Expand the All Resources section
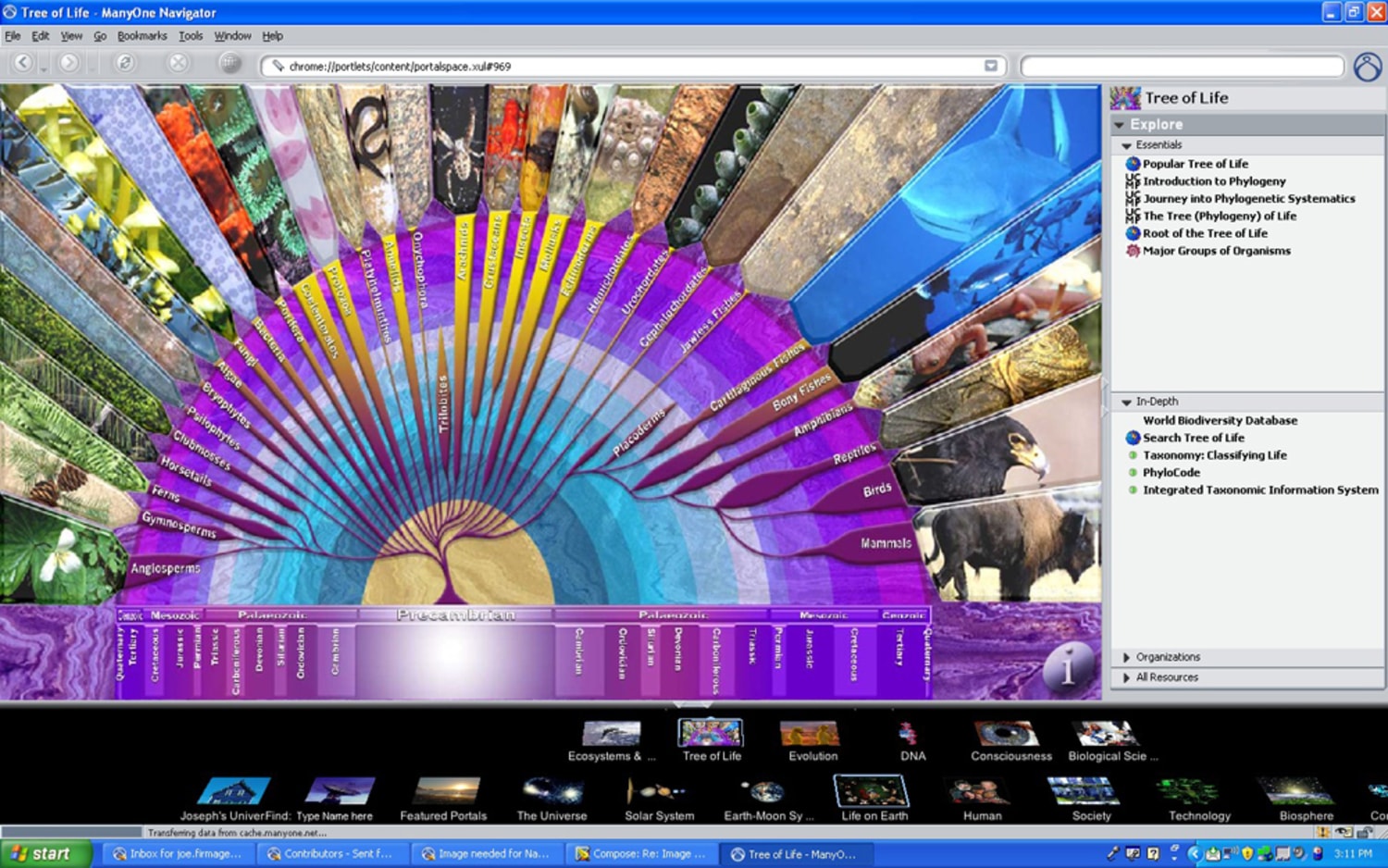 [x=1127, y=677]
